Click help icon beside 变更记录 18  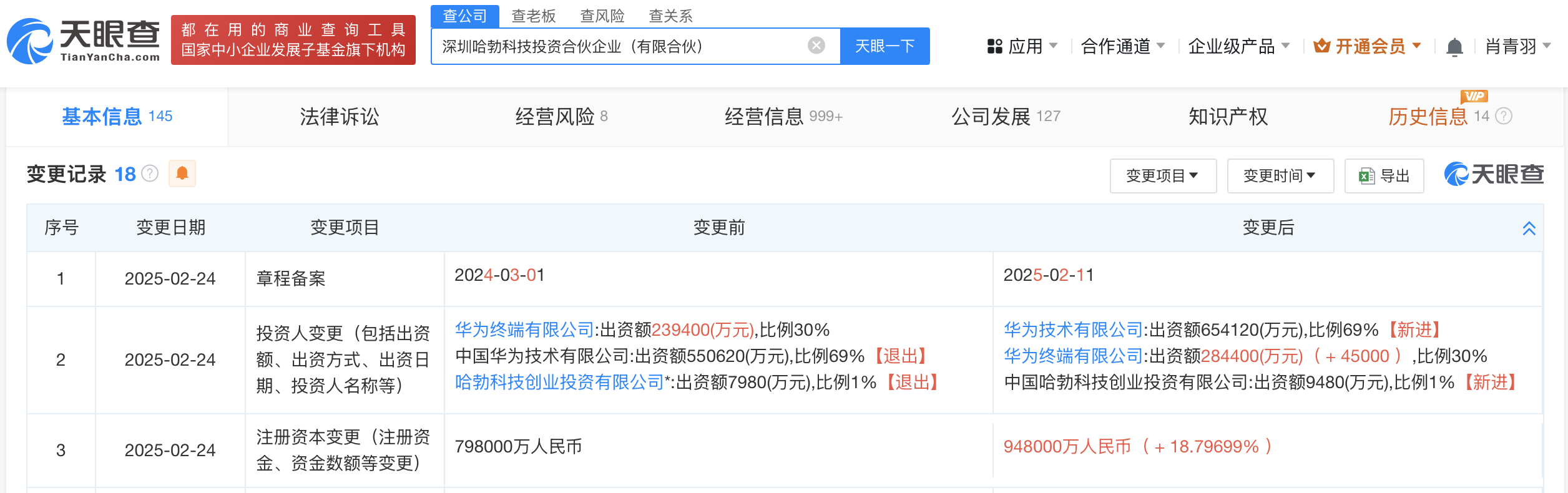[150, 173]
